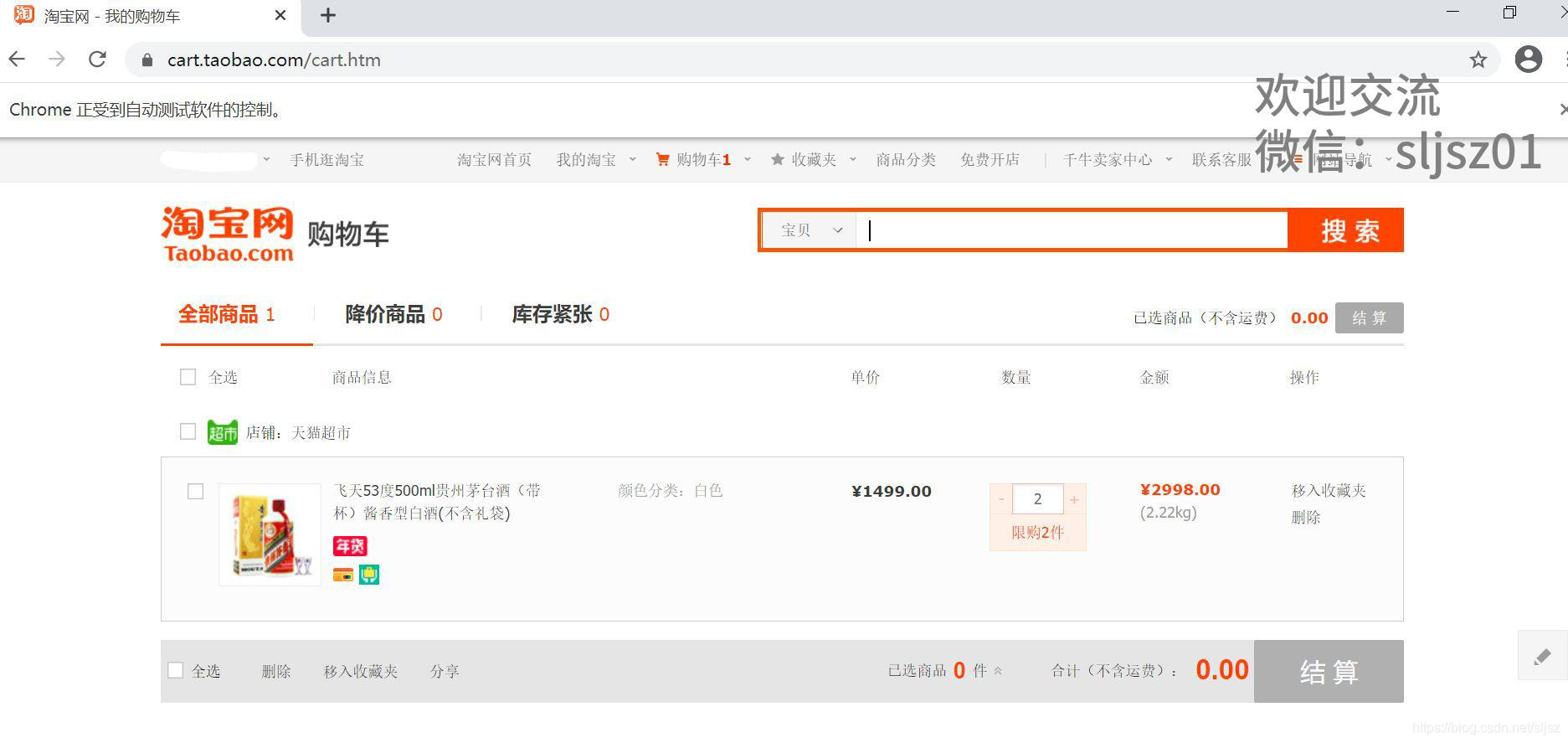Open 我的淘宝 in the top nav

[586, 159]
